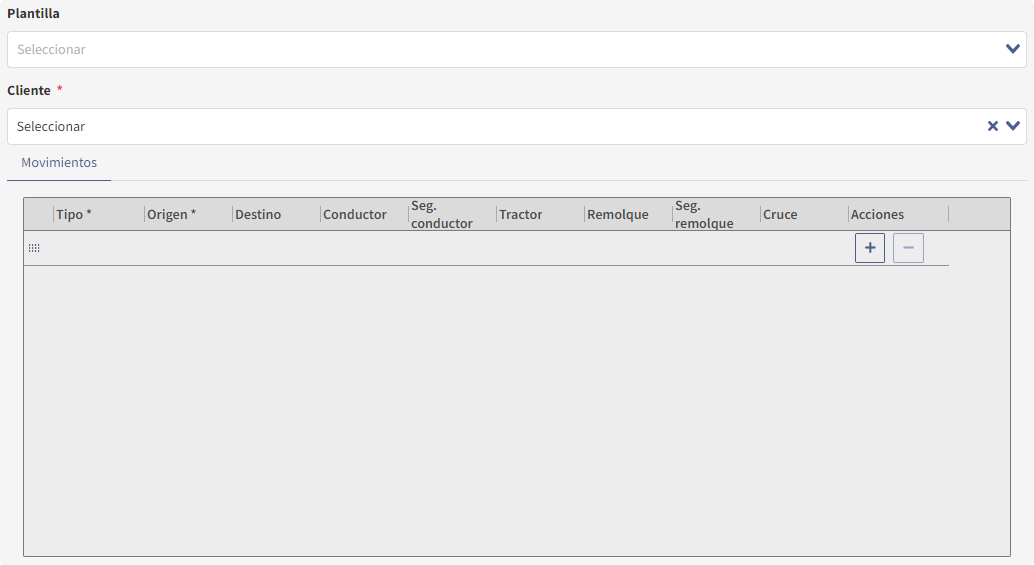Expand the Plantilla dropdown chevron

click(x=1013, y=49)
